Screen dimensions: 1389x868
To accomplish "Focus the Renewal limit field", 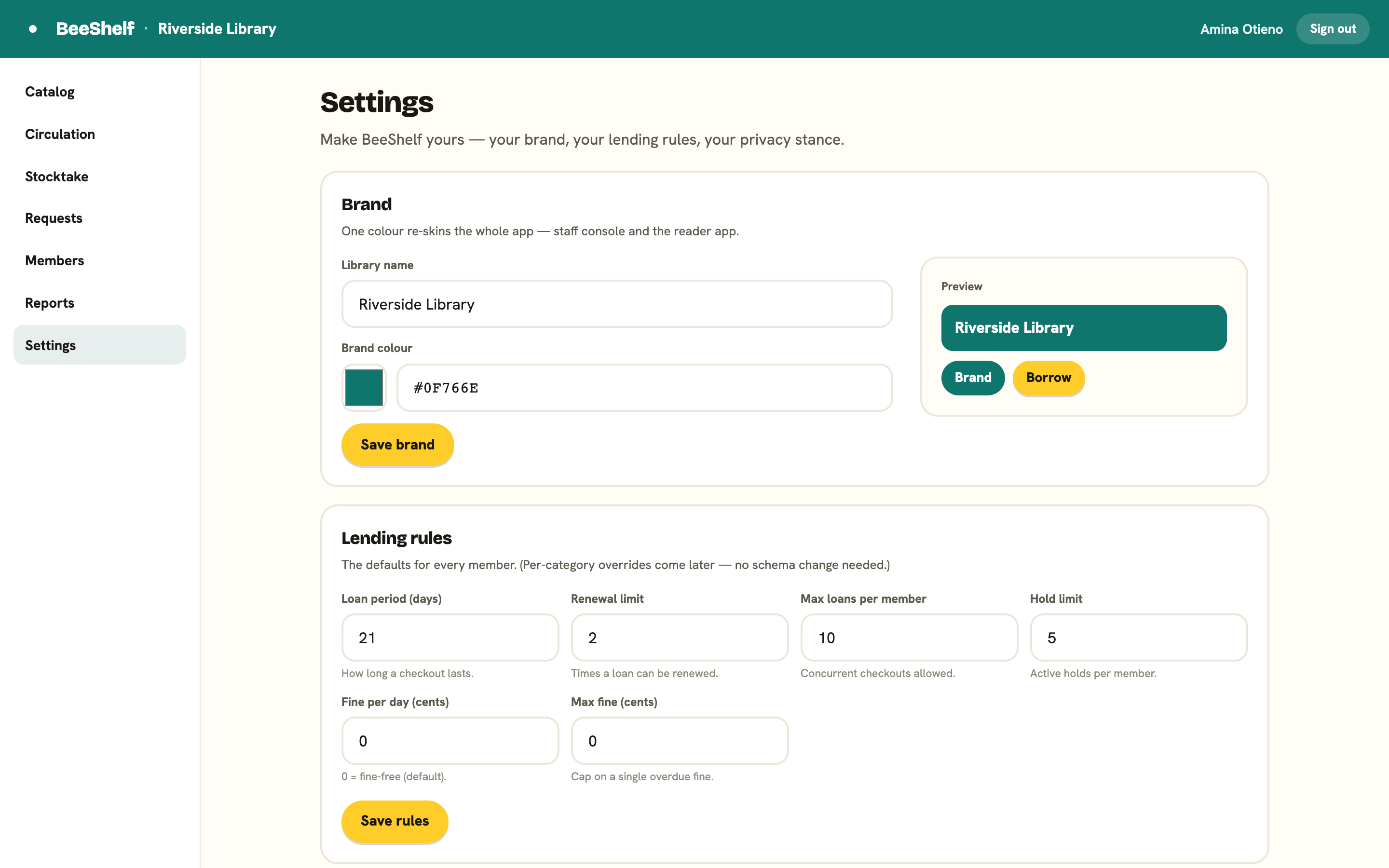I will (680, 638).
